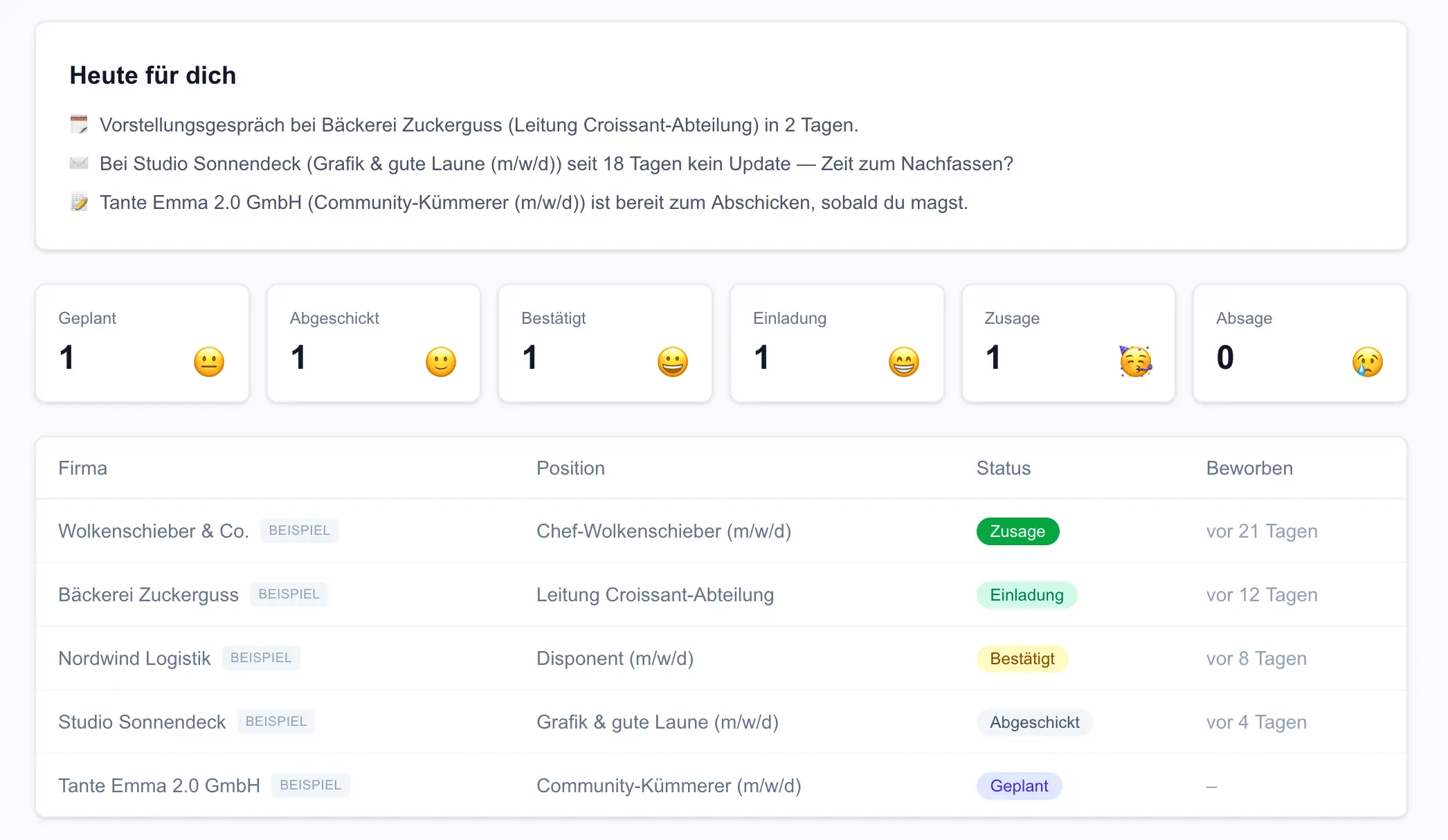Click the grinning emoji in Bestätigt card

[673, 362]
